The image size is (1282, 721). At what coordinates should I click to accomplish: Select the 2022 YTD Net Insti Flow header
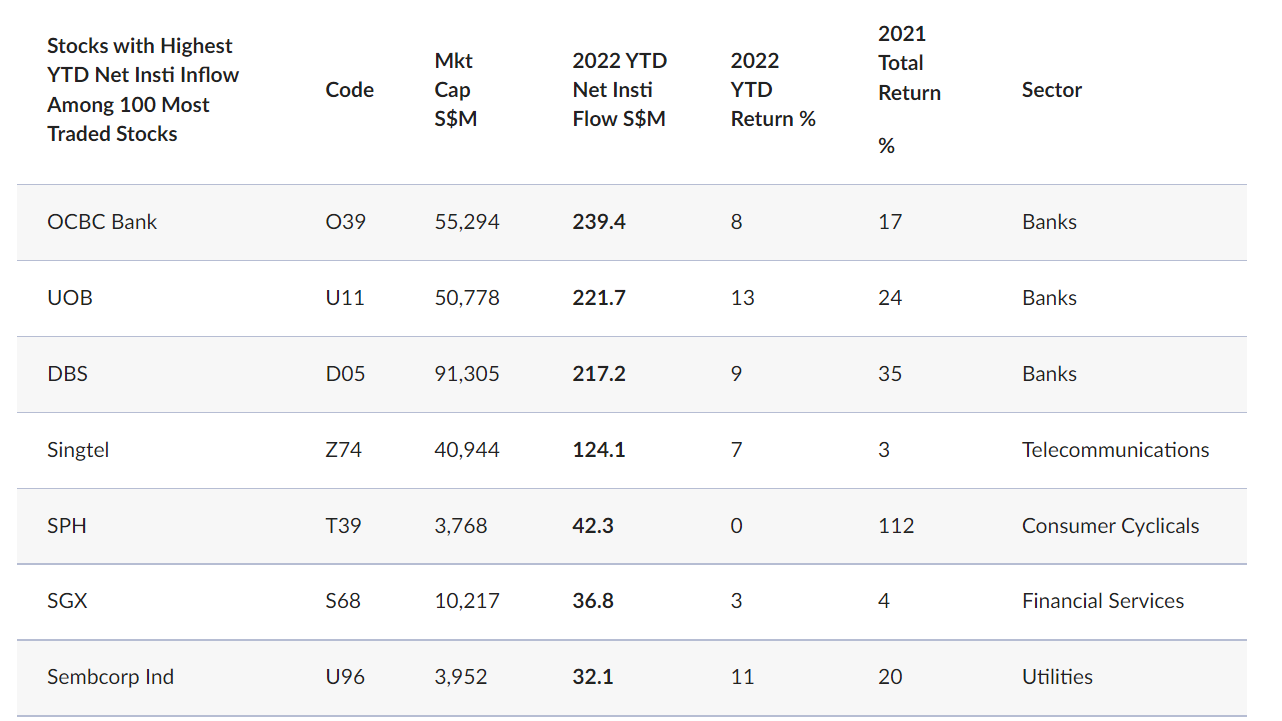(619, 90)
